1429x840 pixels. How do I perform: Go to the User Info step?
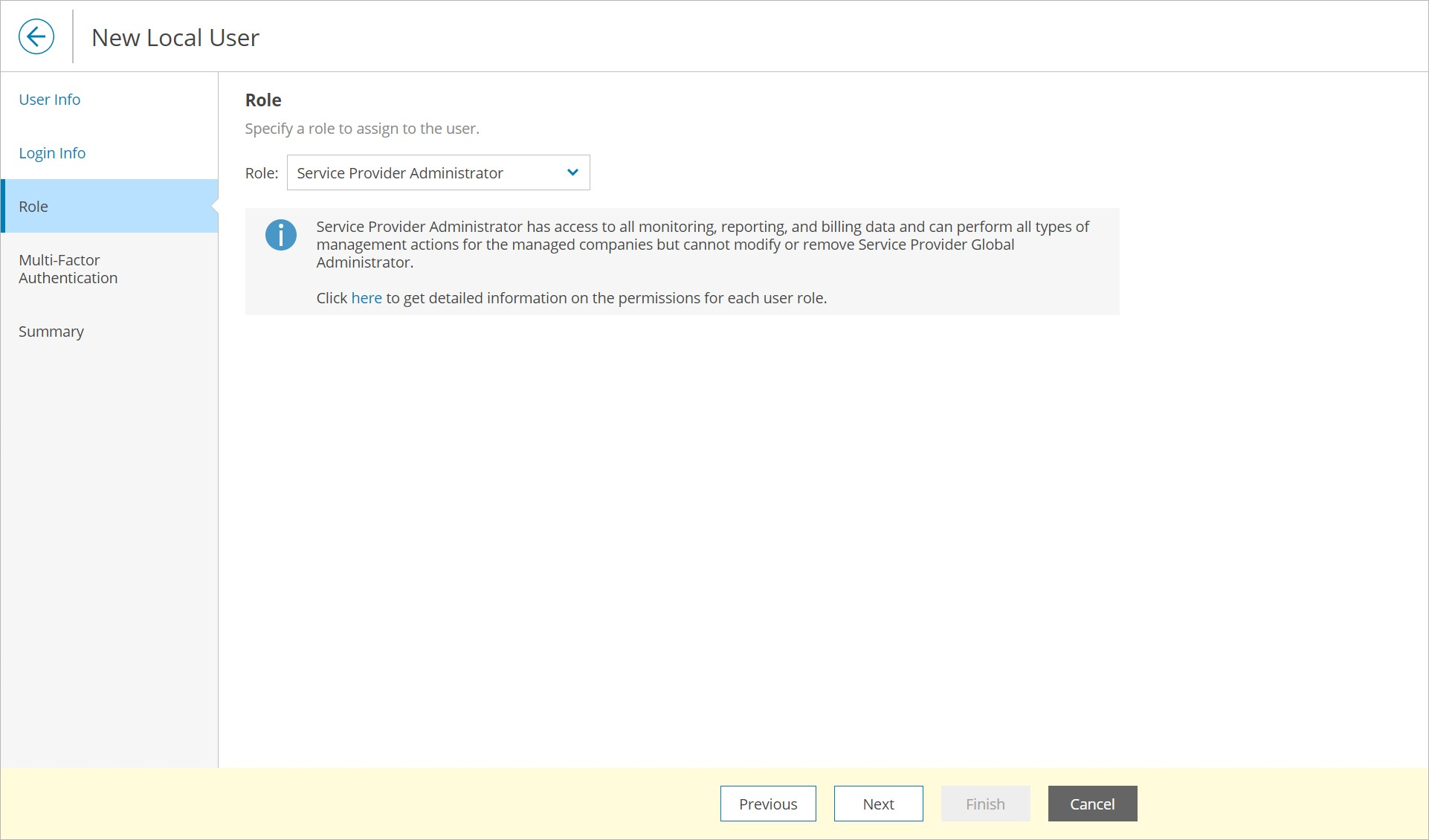coord(49,100)
